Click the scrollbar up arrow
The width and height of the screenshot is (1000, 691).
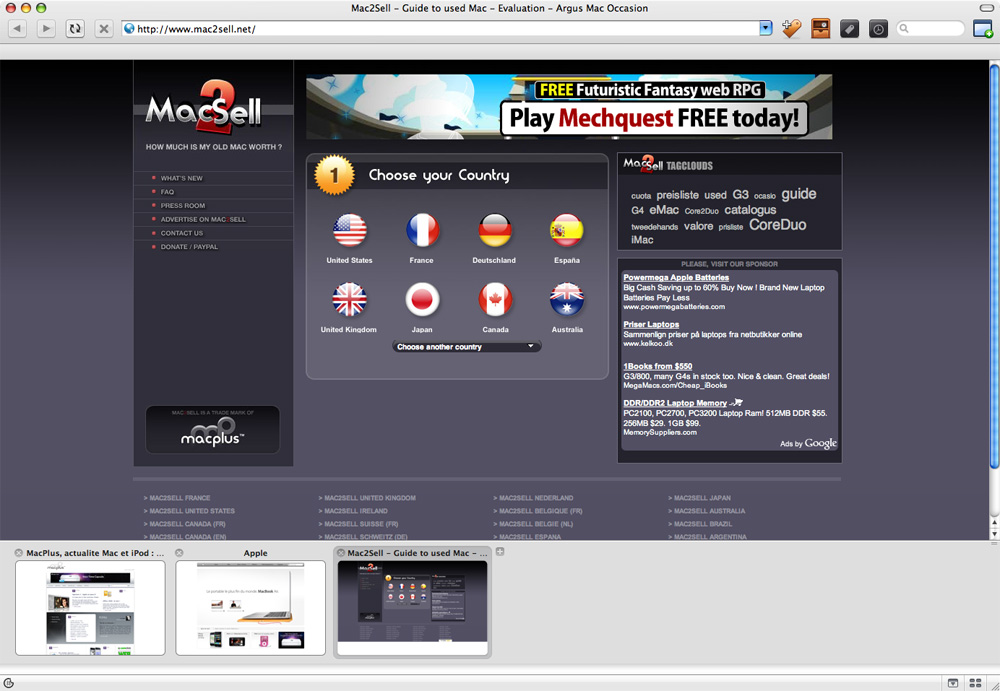(994, 523)
